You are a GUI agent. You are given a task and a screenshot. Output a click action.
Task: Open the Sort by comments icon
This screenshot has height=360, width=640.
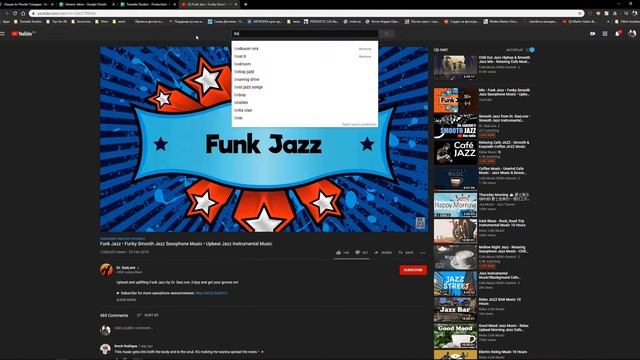pyautogui.click(x=139, y=315)
